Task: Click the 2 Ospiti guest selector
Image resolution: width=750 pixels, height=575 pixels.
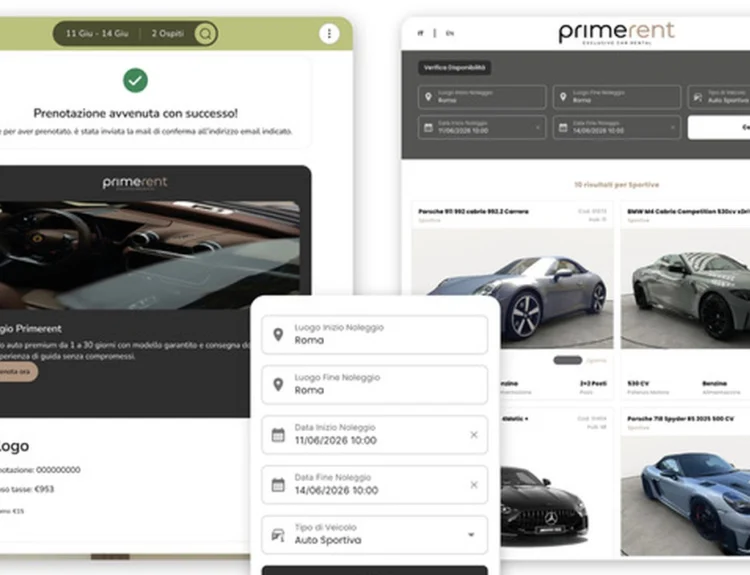Action: click(x=167, y=33)
